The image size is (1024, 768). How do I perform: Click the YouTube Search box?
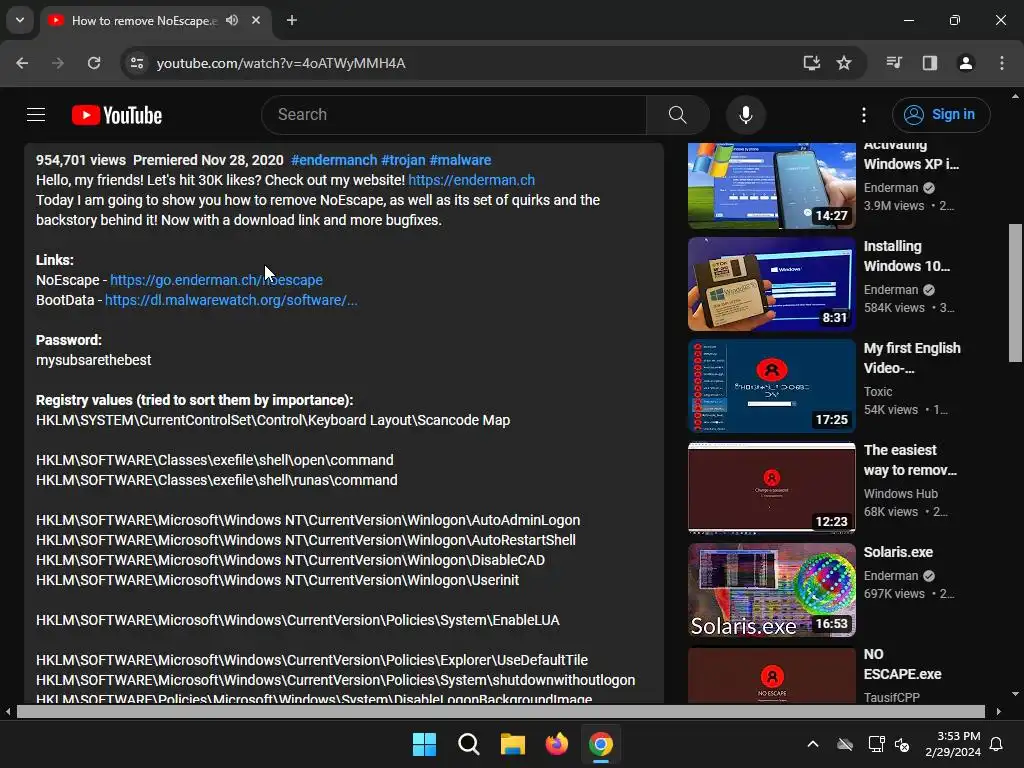[x=454, y=114]
